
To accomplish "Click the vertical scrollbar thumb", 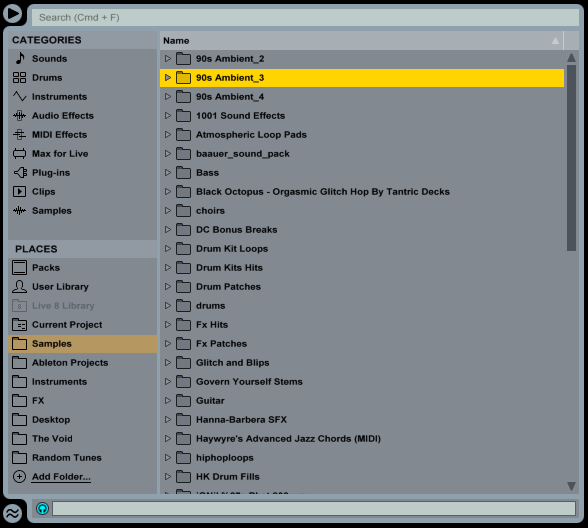I will (571, 158).
